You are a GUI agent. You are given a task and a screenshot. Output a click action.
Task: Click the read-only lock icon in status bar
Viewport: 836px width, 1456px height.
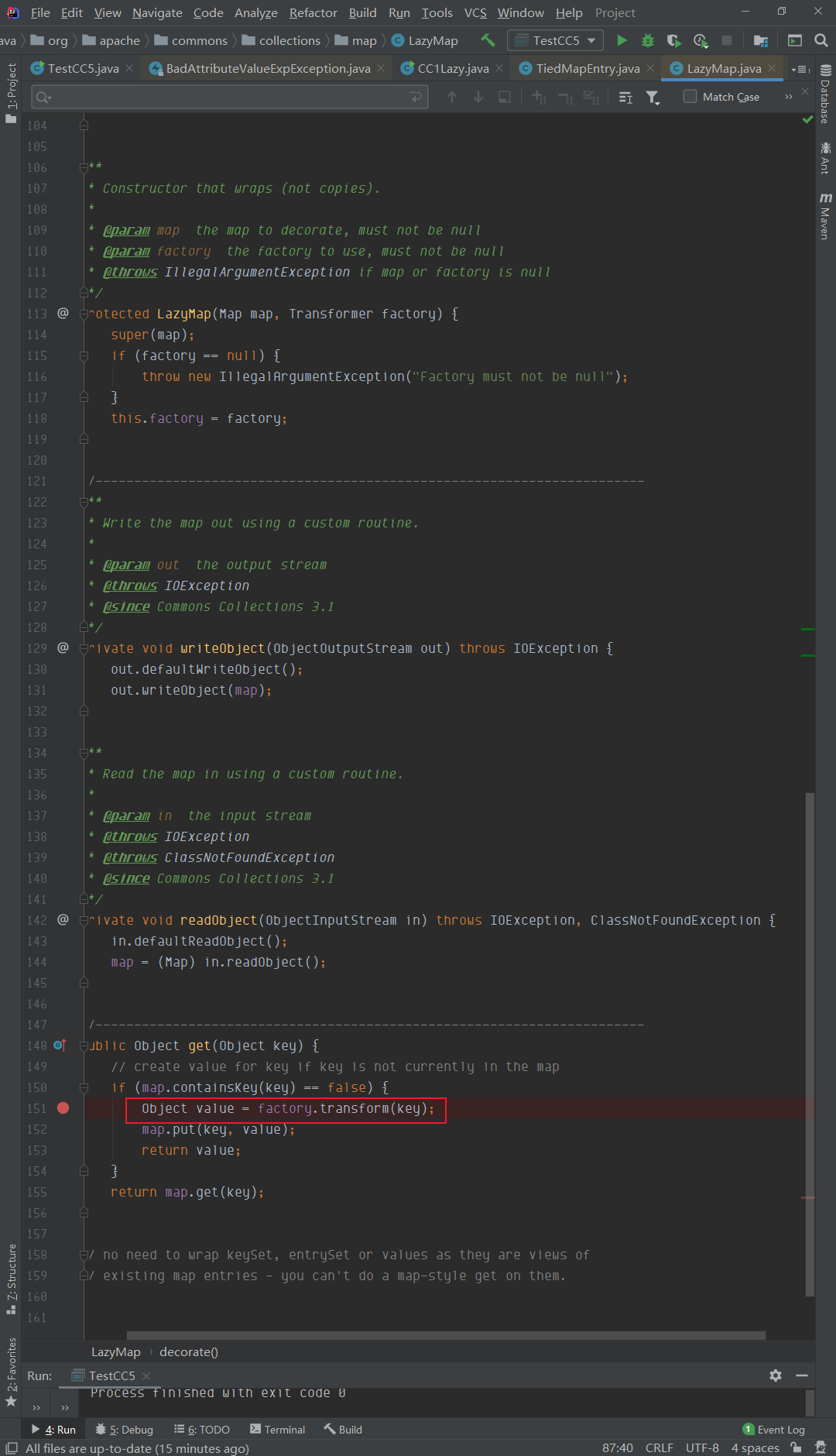(x=796, y=1447)
